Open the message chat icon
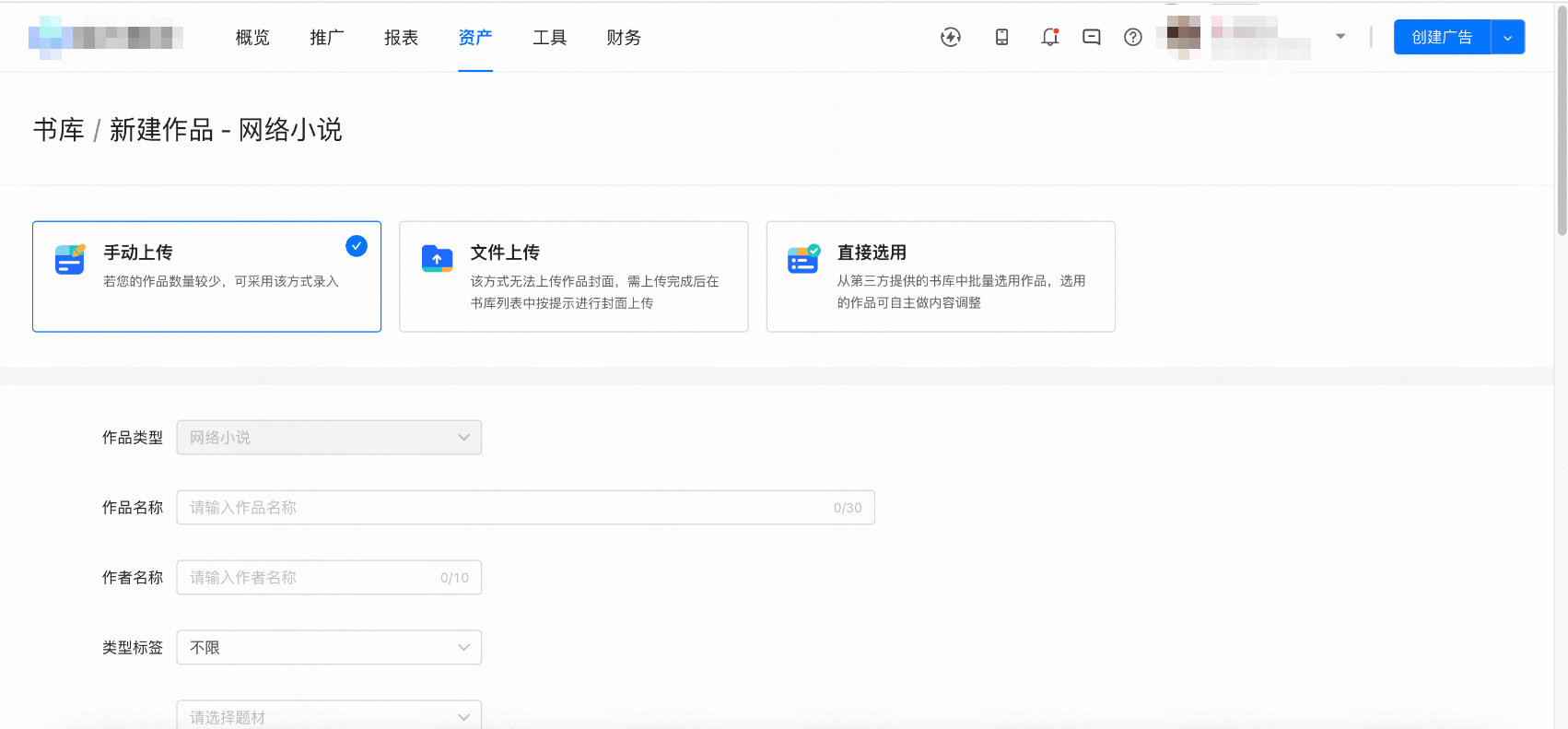1568x729 pixels. 1092,37
